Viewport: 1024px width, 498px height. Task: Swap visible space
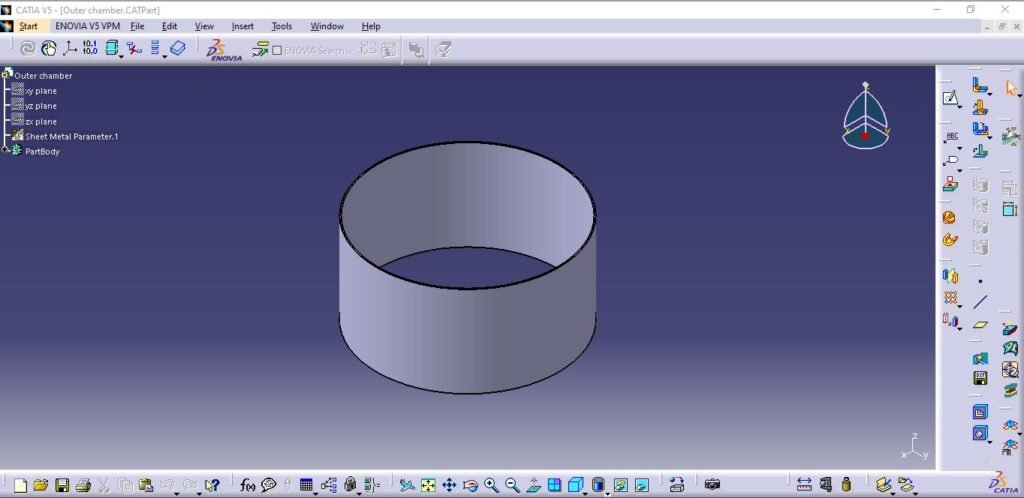(642, 485)
